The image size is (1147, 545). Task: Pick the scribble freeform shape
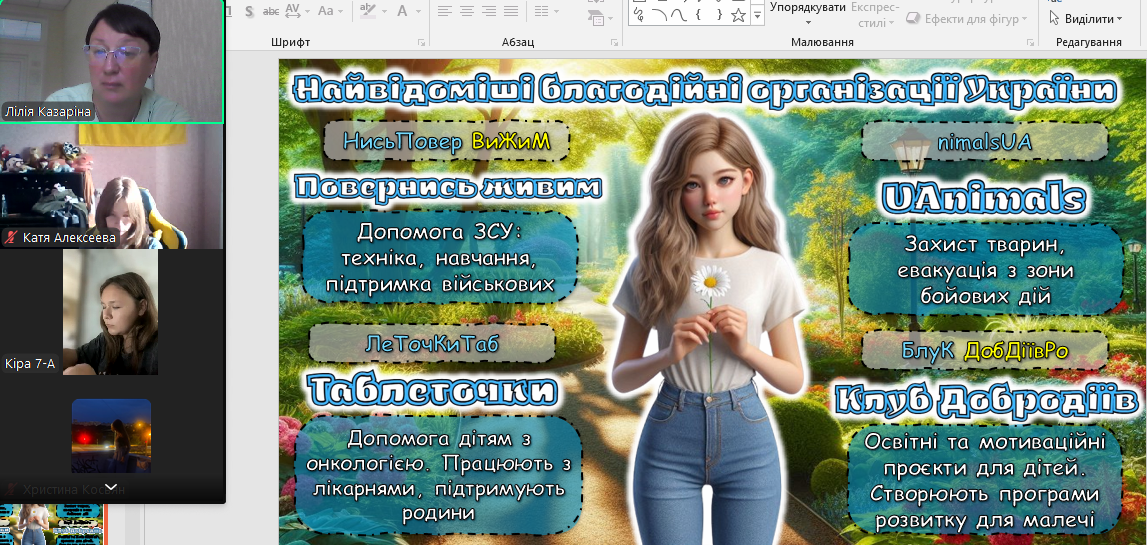point(639,15)
